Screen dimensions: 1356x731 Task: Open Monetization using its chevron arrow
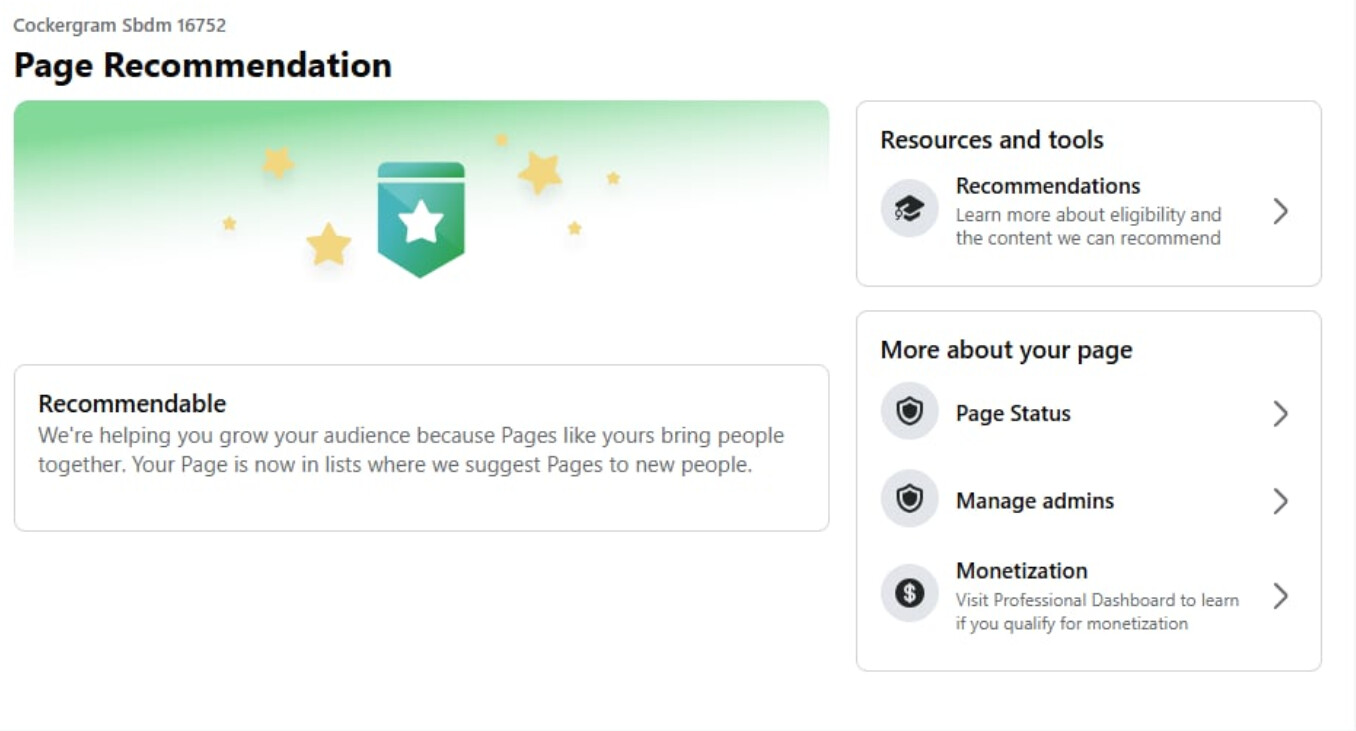point(1280,596)
